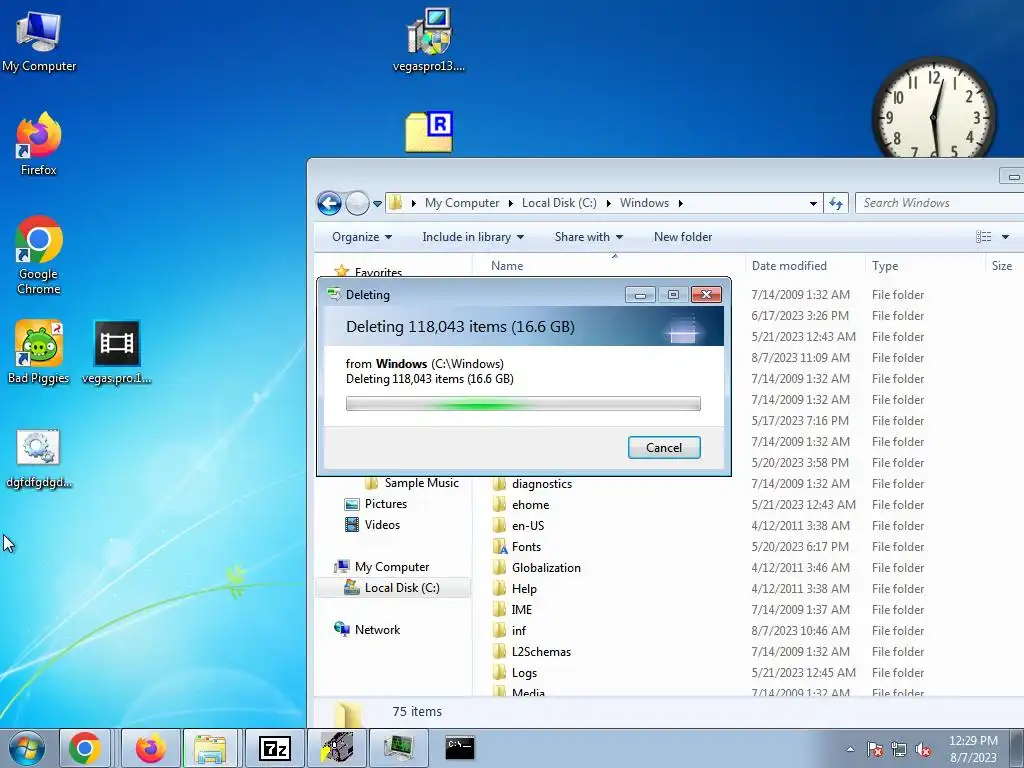Select Videos library in sidebar
The width and height of the screenshot is (1024, 768).
373,525
